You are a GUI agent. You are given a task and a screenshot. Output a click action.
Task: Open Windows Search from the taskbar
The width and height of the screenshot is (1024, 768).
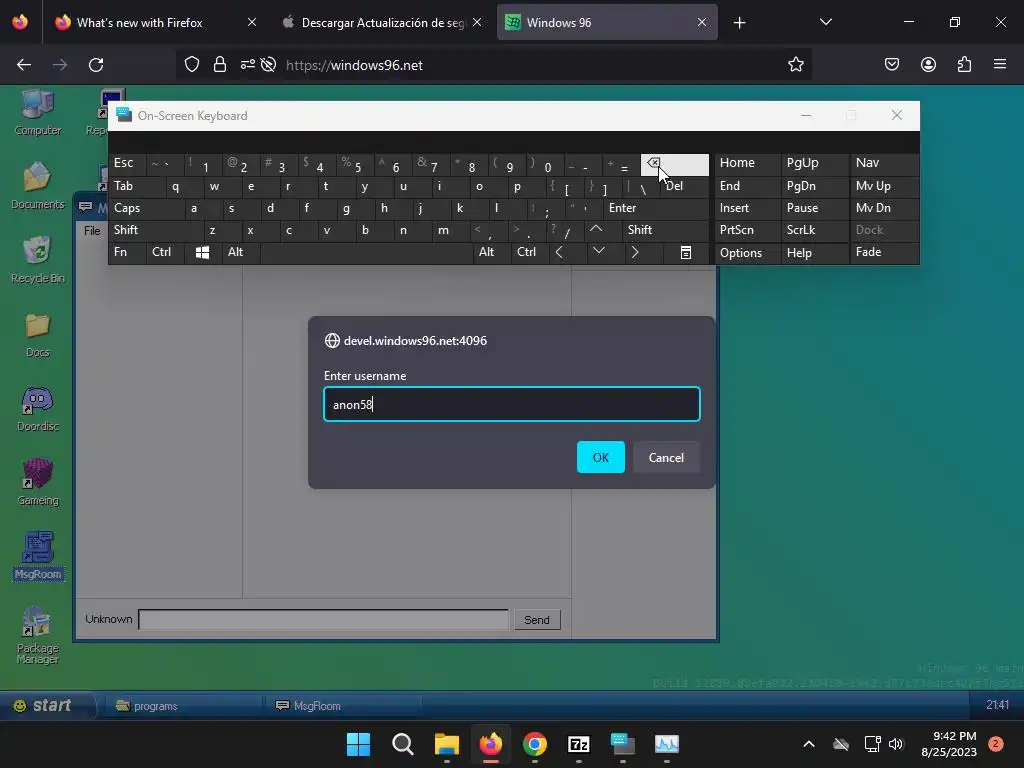click(x=402, y=744)
